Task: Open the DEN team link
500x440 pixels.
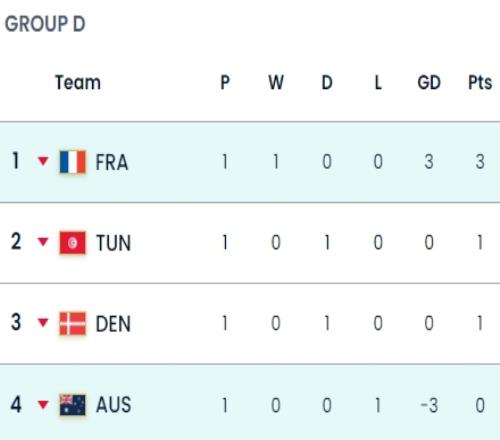Action: [x=113, y=324]
